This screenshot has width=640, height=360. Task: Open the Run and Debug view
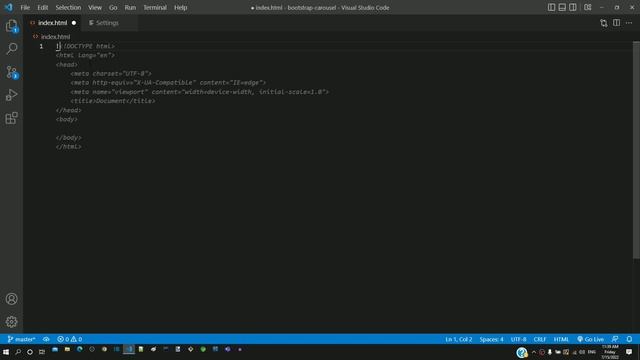tap(11, 95)
